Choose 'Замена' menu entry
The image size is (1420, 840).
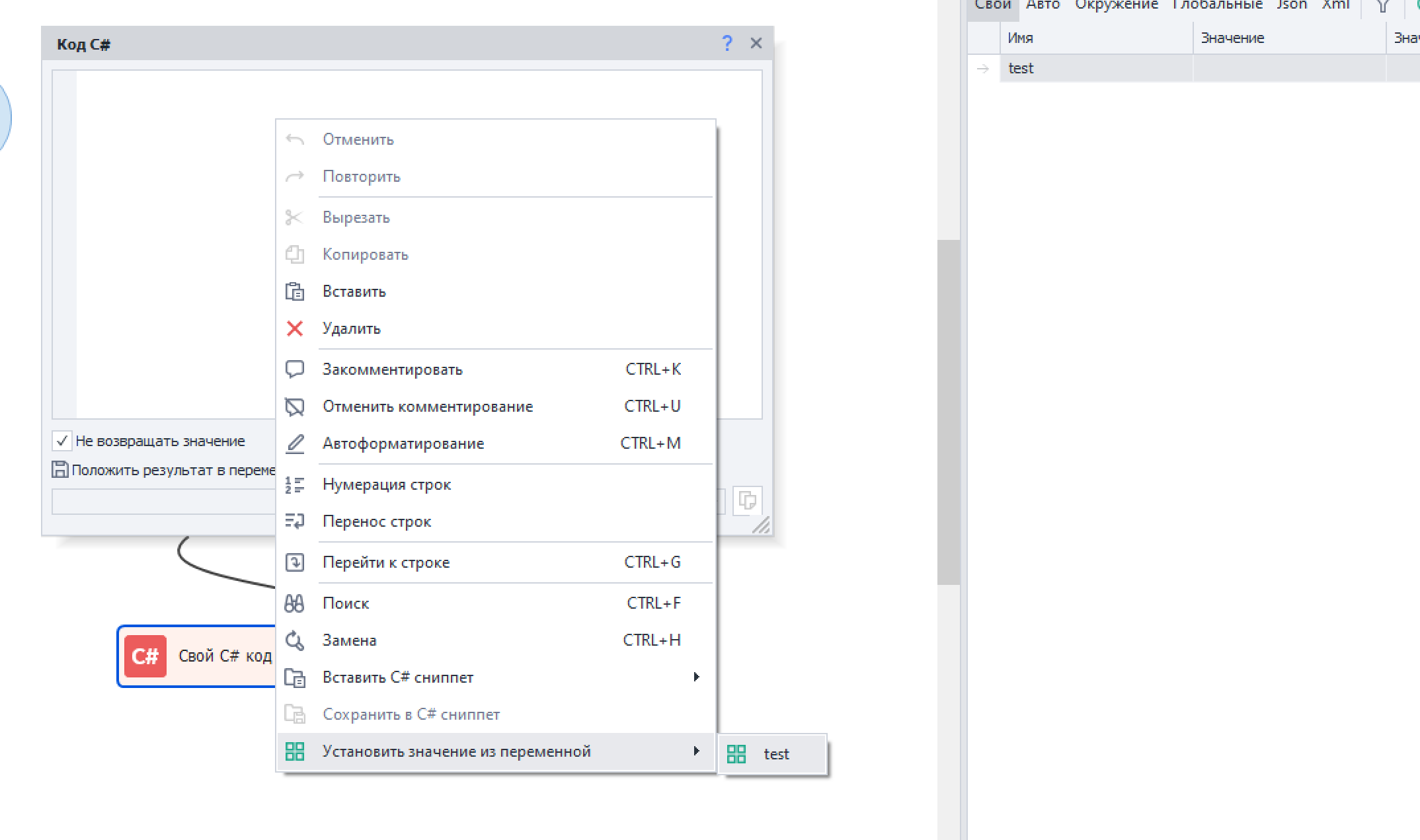pyautogui.click(x=350, y=640)
